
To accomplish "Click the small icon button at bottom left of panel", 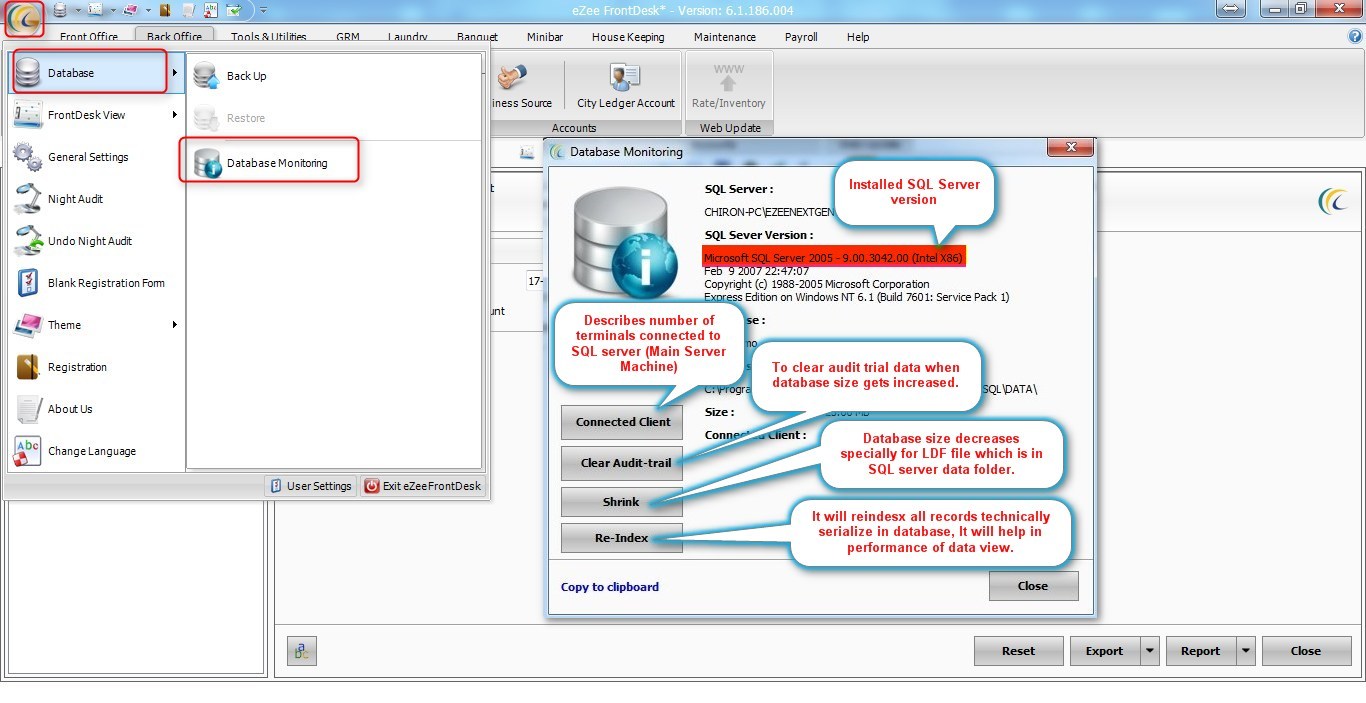I will (x=302, y=651).
